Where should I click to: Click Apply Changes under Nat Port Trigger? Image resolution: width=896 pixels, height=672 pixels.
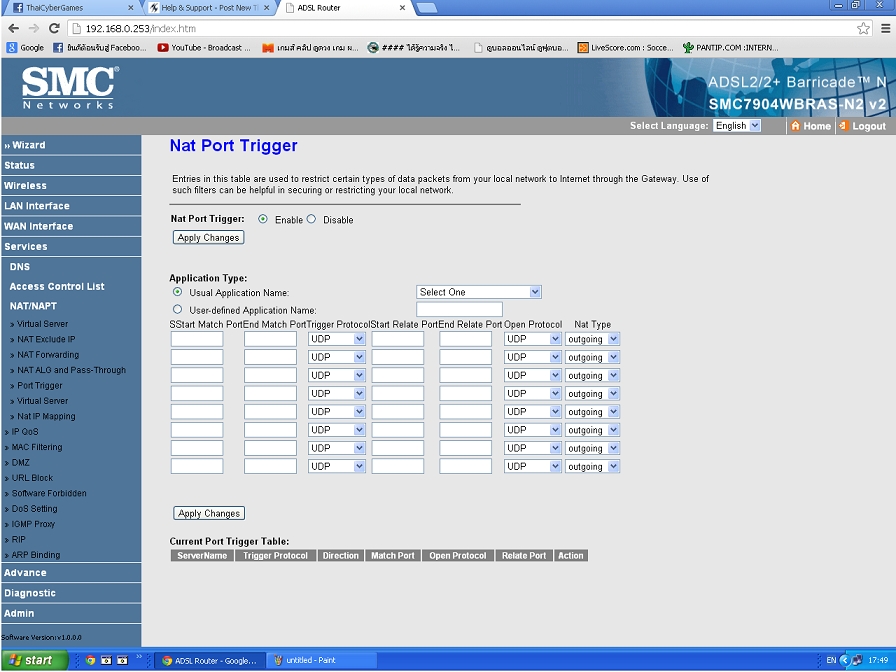tap(209, 238)
